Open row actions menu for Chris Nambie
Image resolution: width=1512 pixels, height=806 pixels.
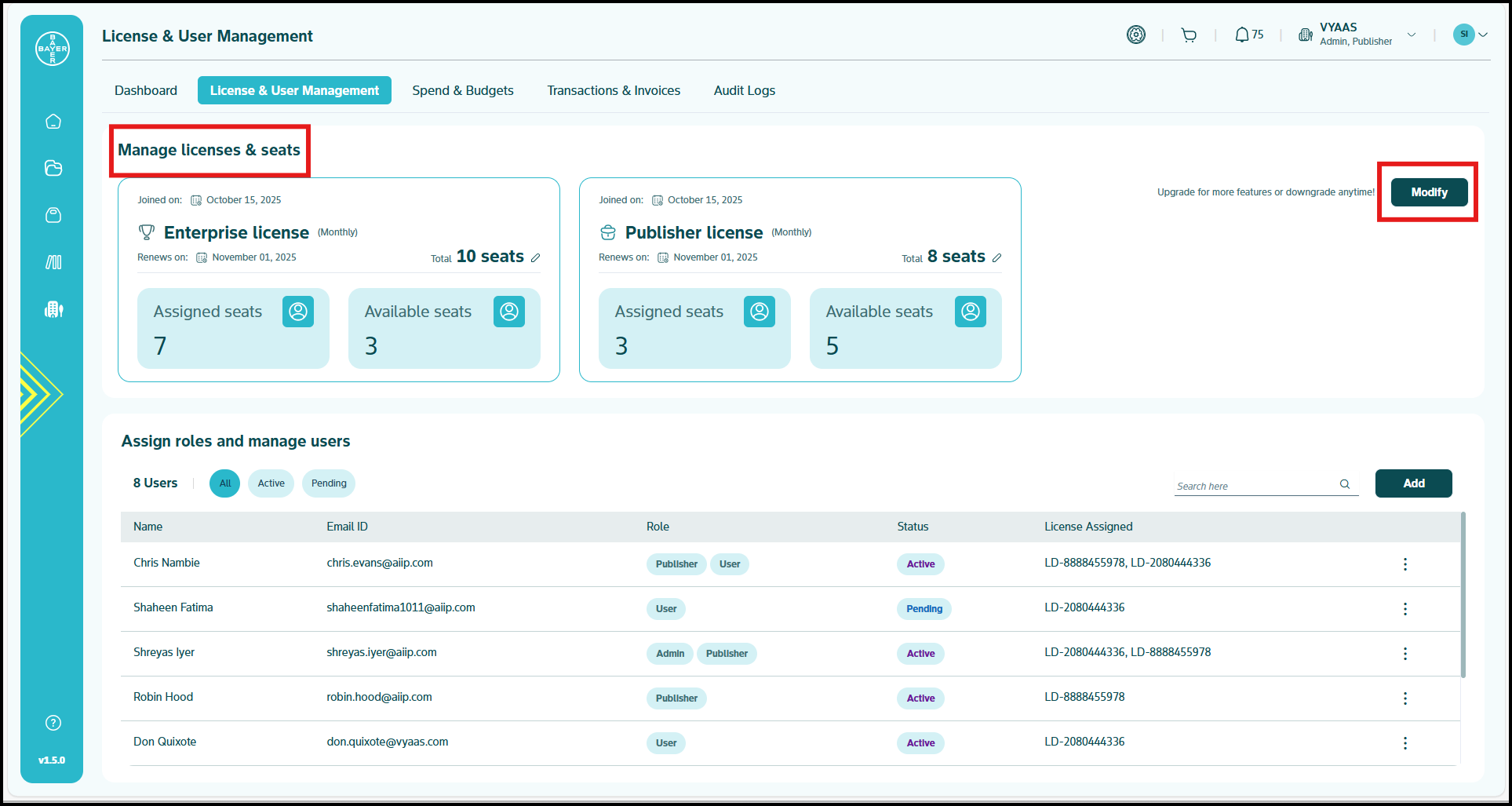pos(1405,564)
